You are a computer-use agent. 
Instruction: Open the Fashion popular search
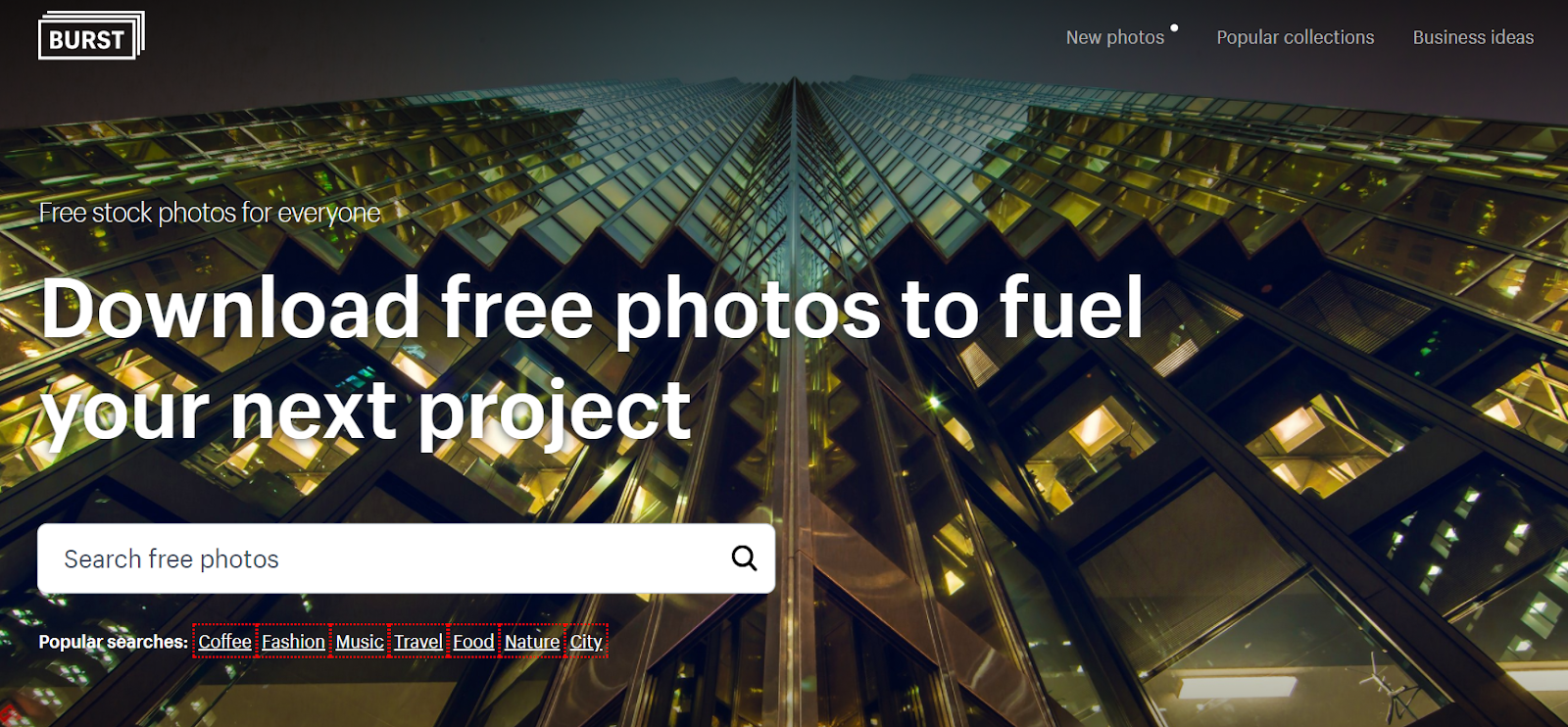click(x=293, y=642)
